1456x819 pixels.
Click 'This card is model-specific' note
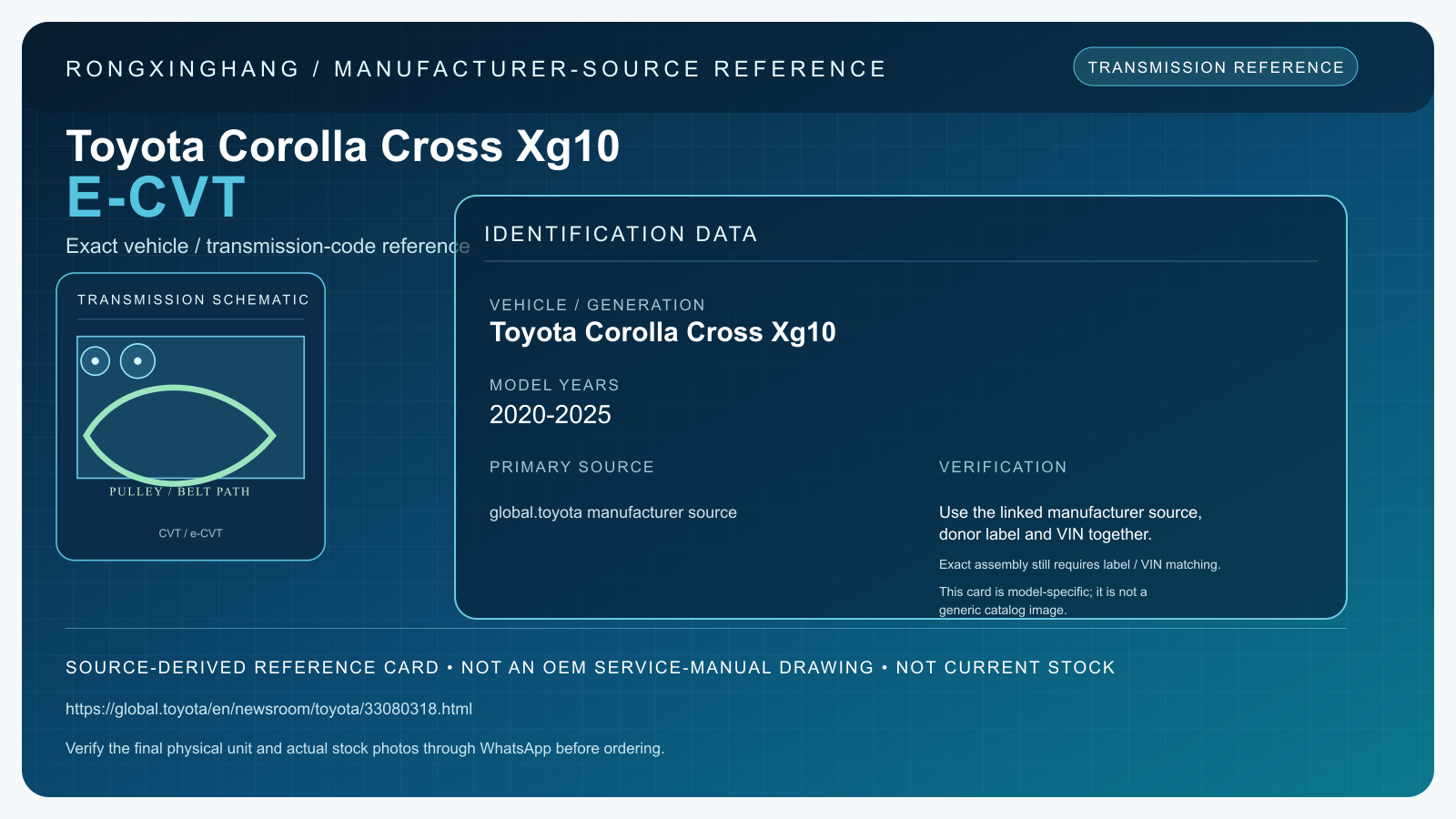point(1043,601)
